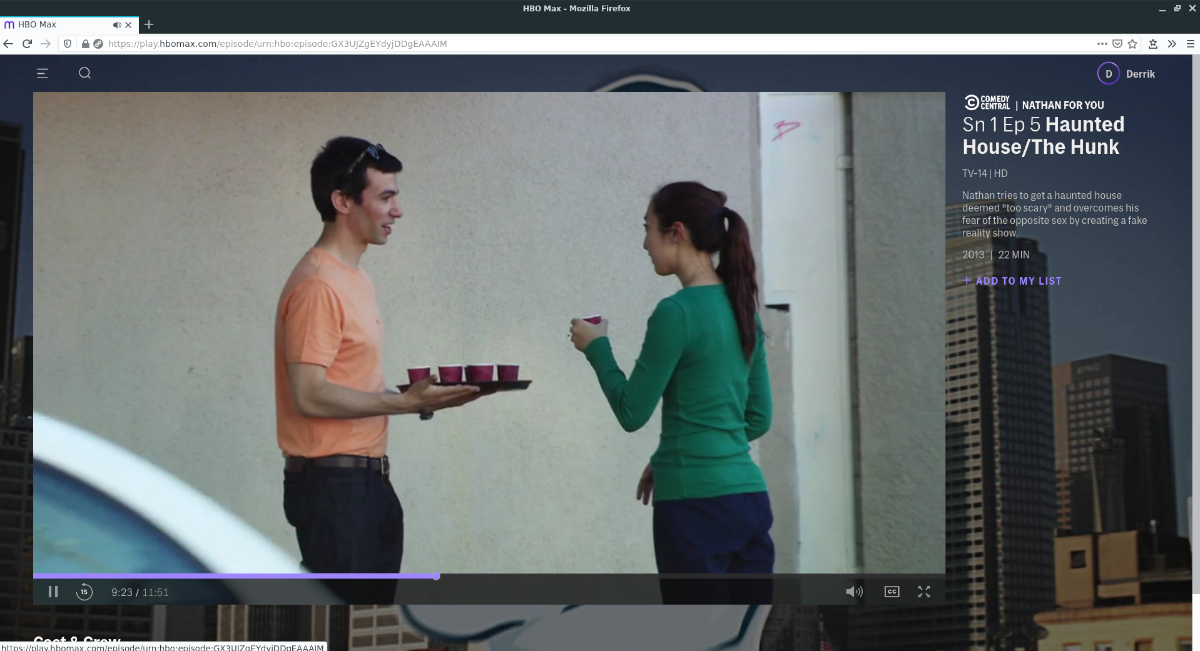The height and width of the screenshot is (651, 1200).
Task: Enter fullscreen video mode
Action: pyautogui.click(x=924, y=591)
